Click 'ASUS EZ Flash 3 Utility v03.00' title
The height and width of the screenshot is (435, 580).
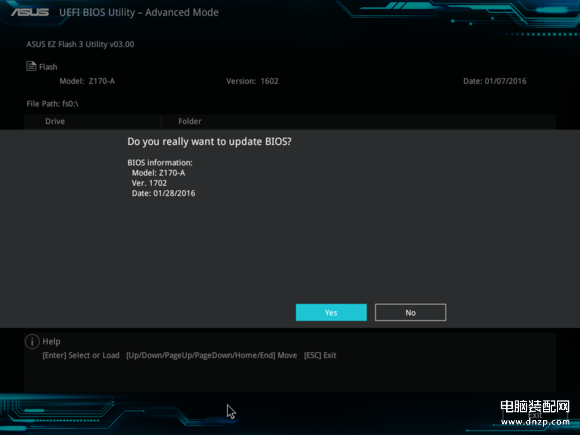pos(80,44)
